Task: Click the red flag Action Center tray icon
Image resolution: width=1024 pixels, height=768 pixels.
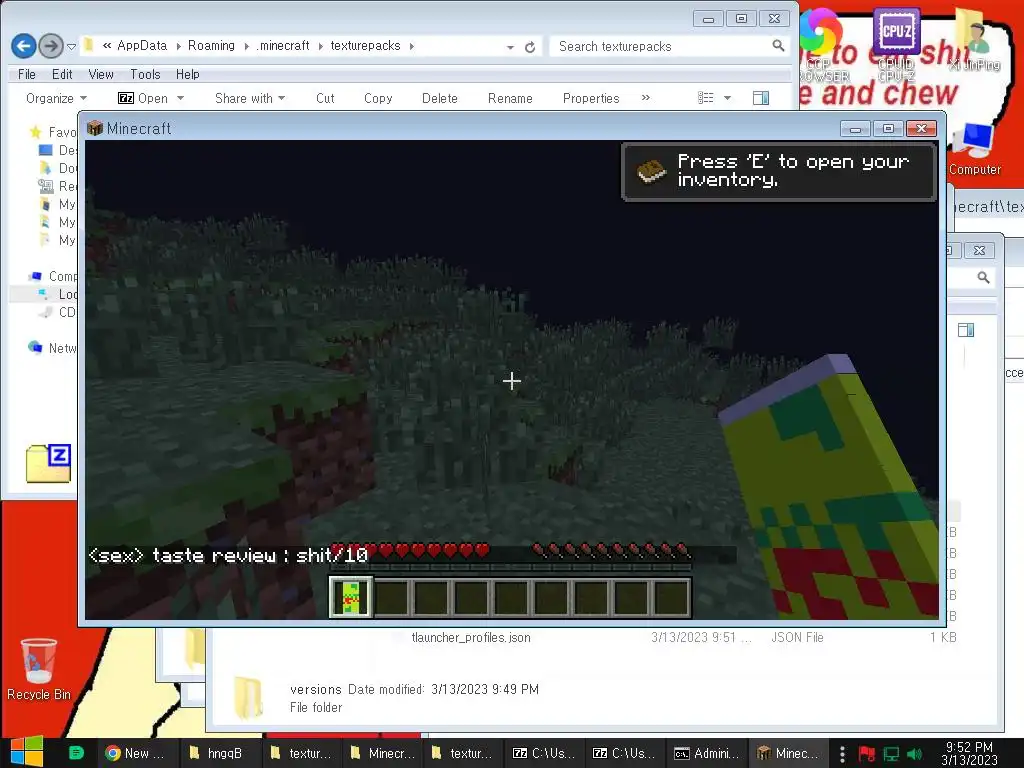Action: 867,754
